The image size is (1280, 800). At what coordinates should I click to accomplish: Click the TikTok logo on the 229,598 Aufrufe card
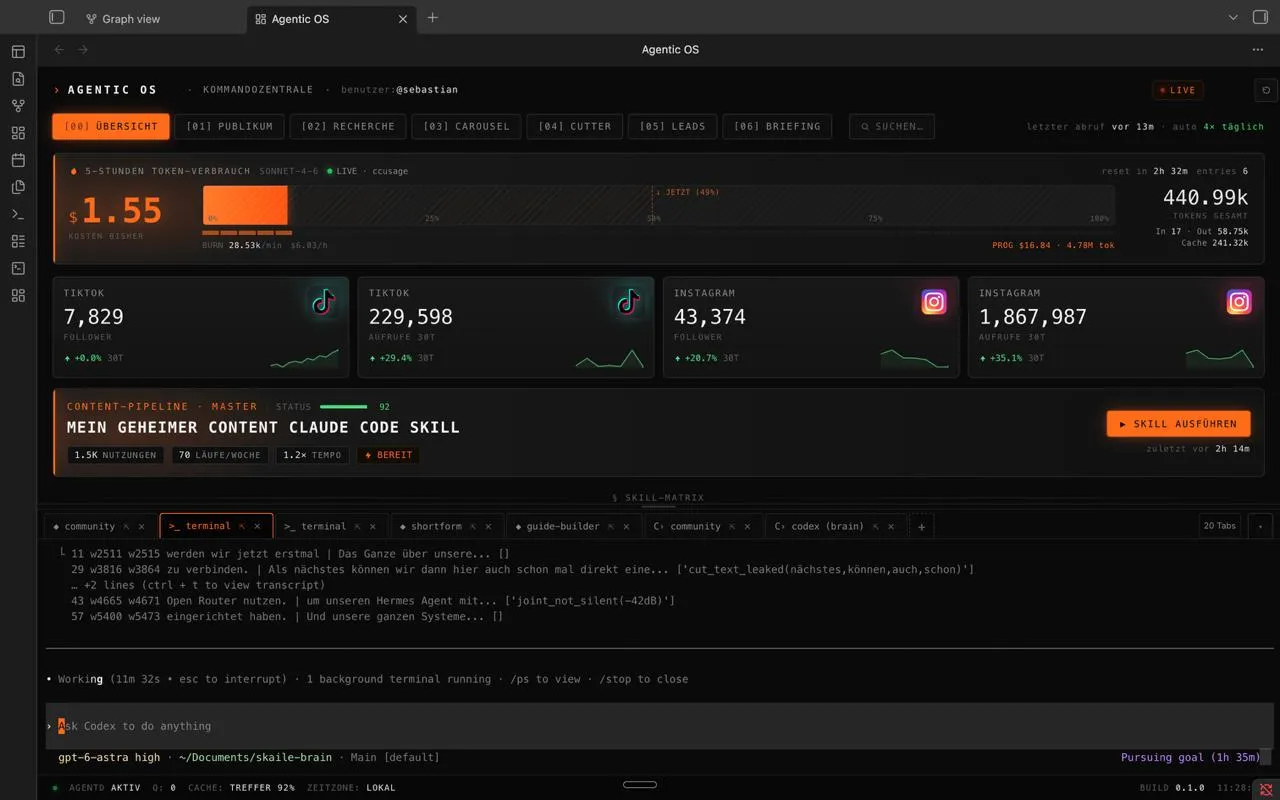pyautogui.click(x=628, y=302)
